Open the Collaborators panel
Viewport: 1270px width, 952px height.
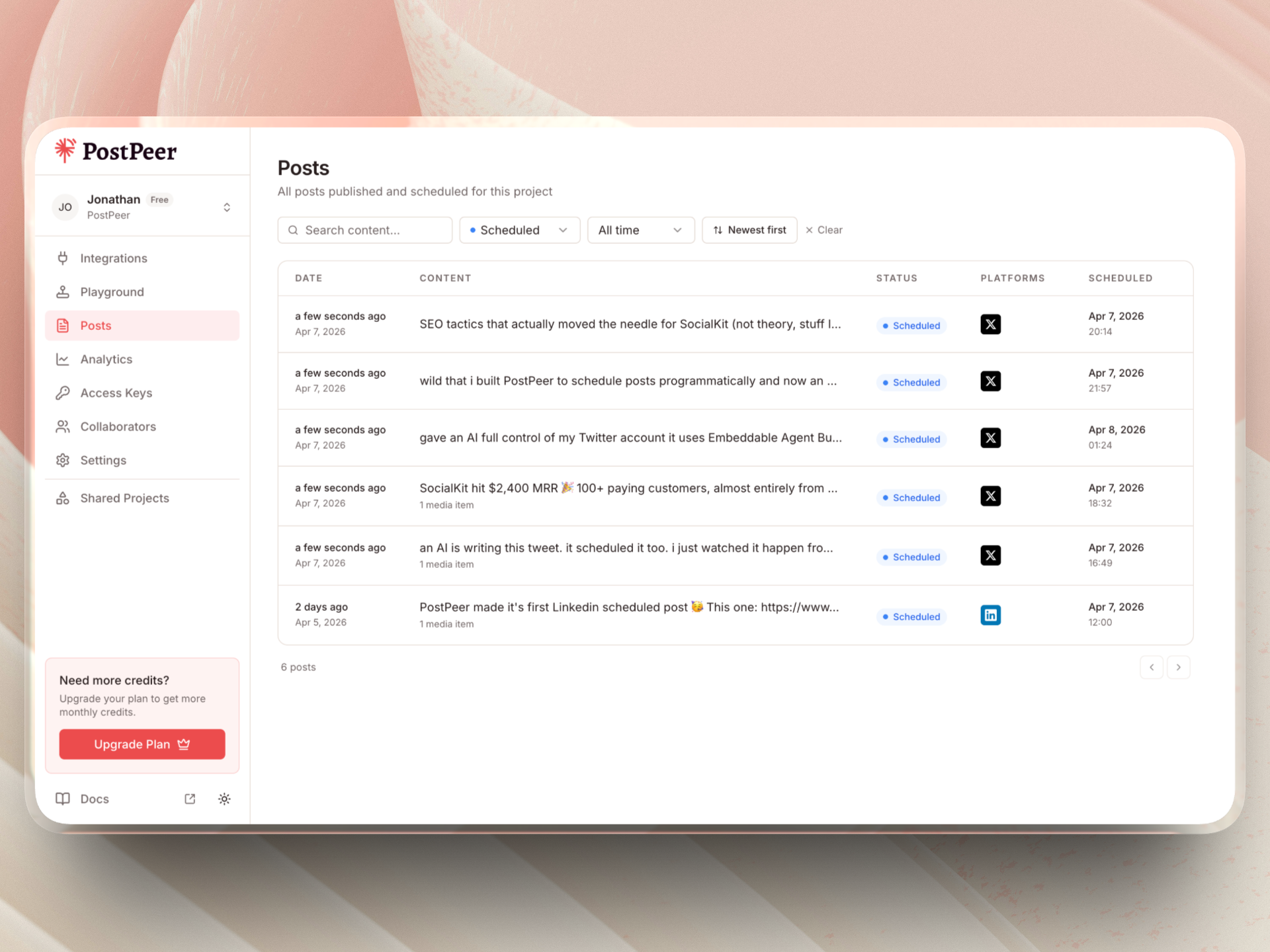[x=118, y=426]
